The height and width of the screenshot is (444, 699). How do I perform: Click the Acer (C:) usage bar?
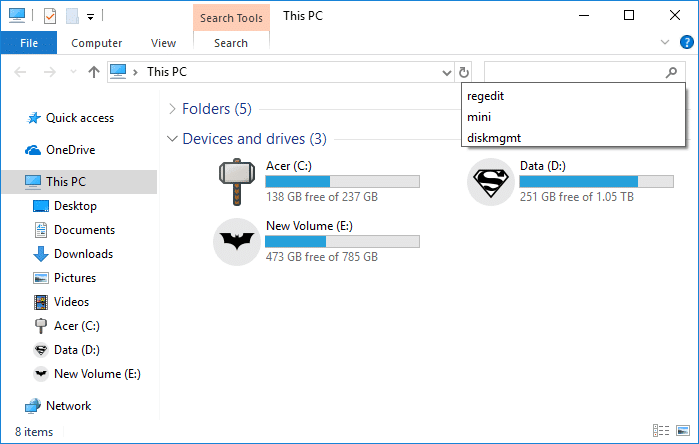[x=342, y=181]
